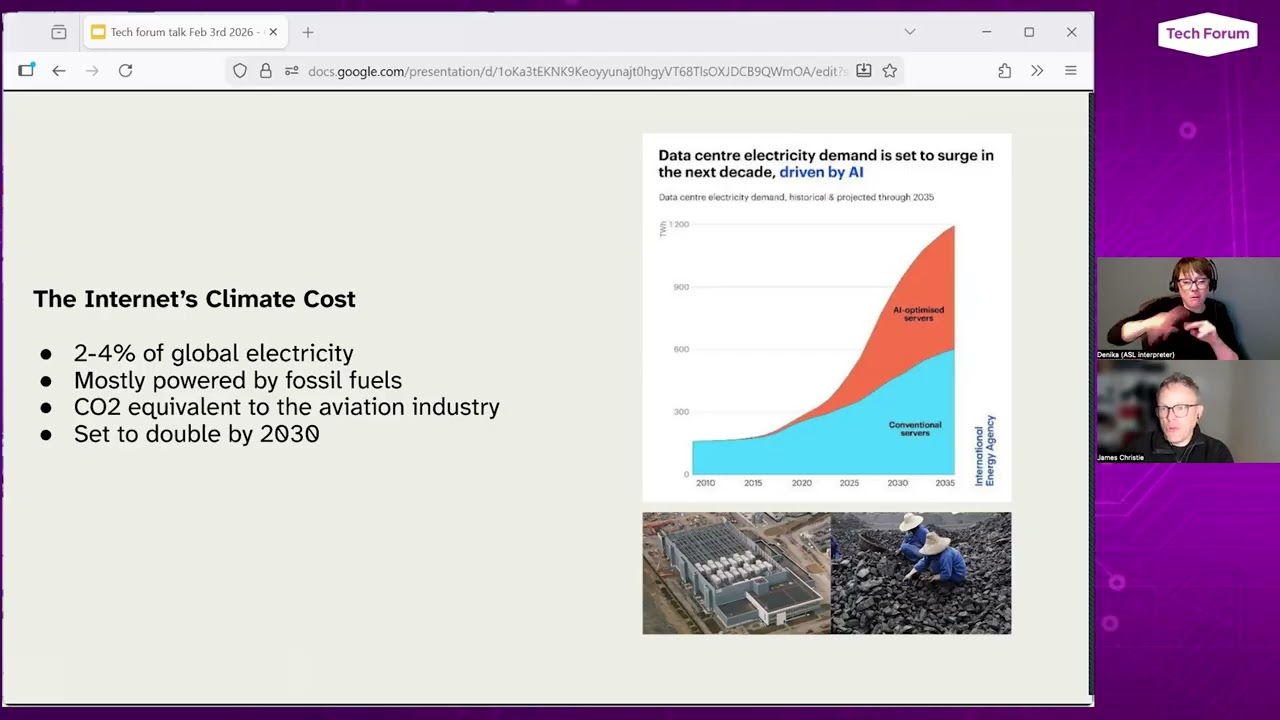Go back with the back arrow

(59, 71)
